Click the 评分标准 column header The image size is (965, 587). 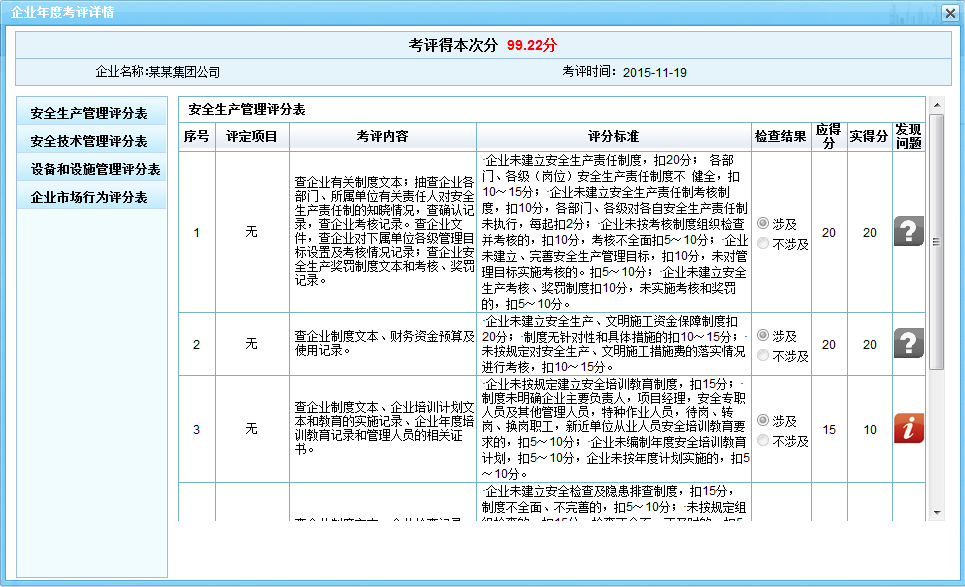614,136
